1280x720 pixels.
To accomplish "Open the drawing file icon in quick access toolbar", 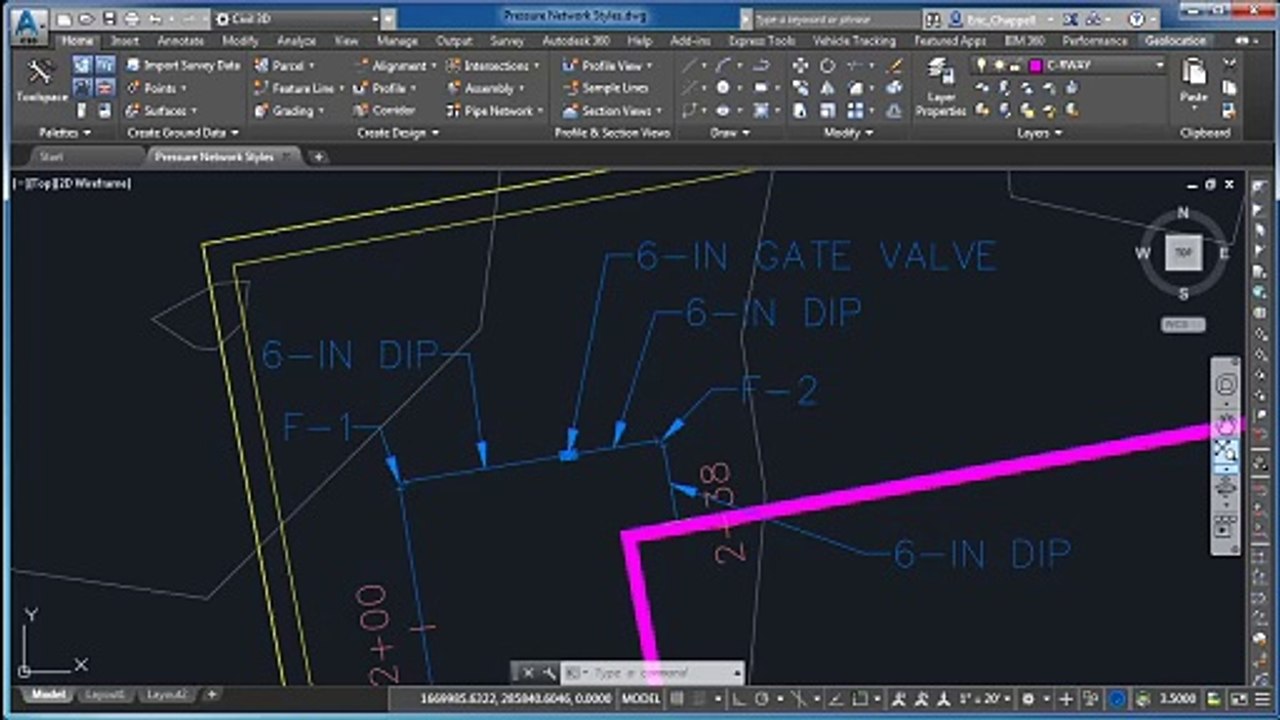I will (87, 19).
